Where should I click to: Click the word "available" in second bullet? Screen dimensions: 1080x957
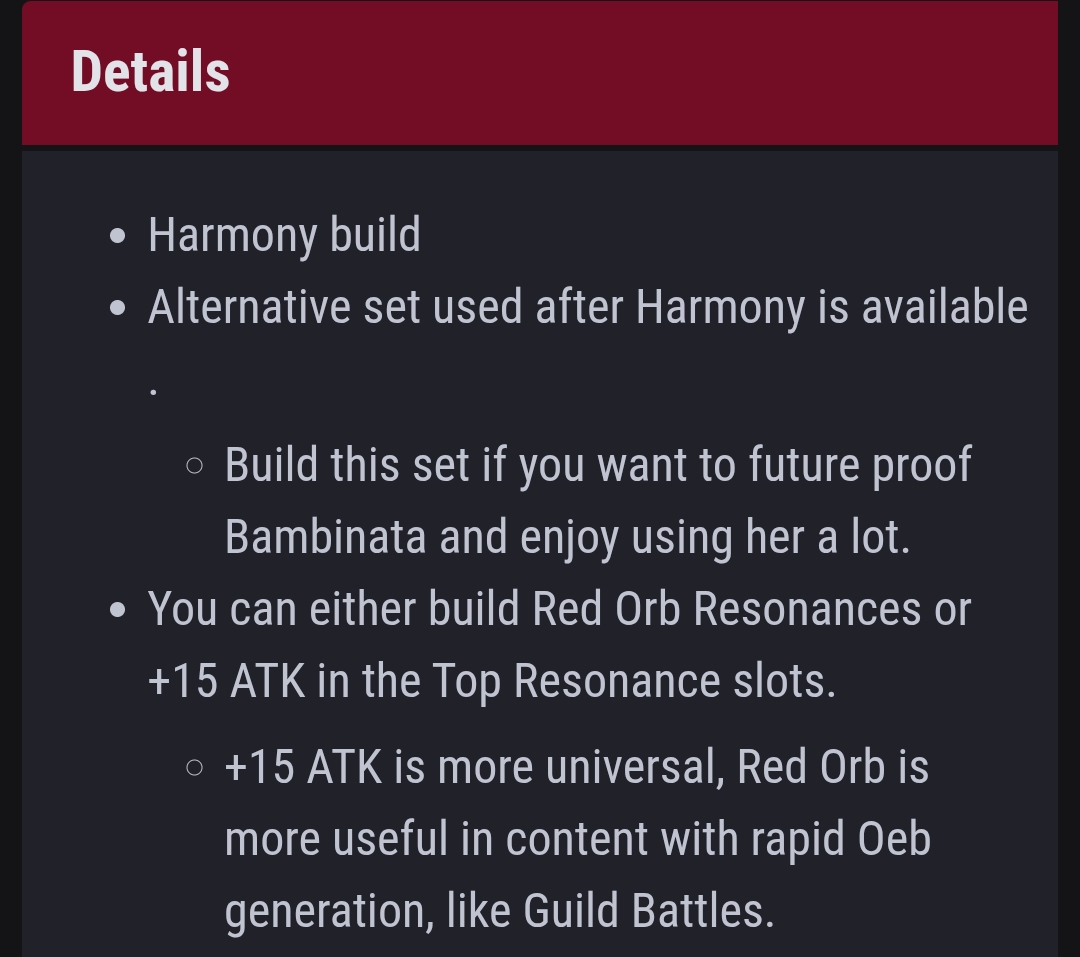coord(945,307)
